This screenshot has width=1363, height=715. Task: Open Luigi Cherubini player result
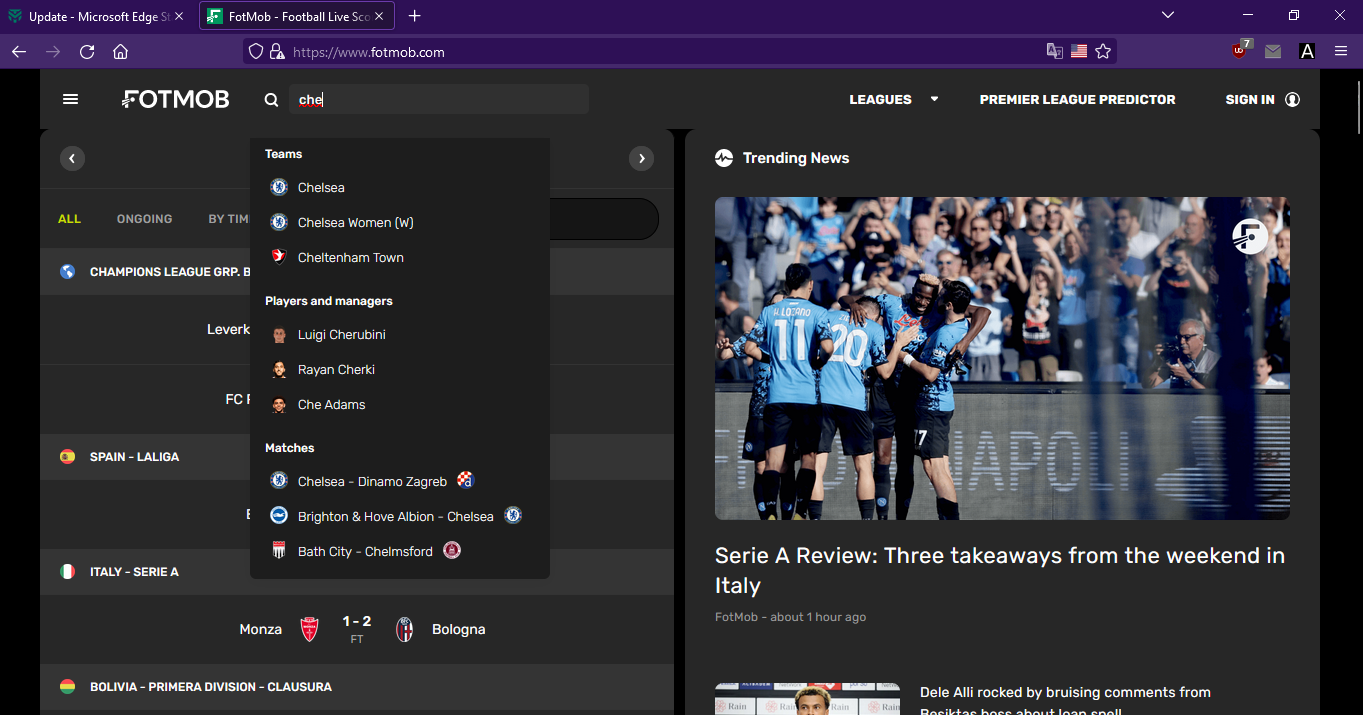pos(400,335)
